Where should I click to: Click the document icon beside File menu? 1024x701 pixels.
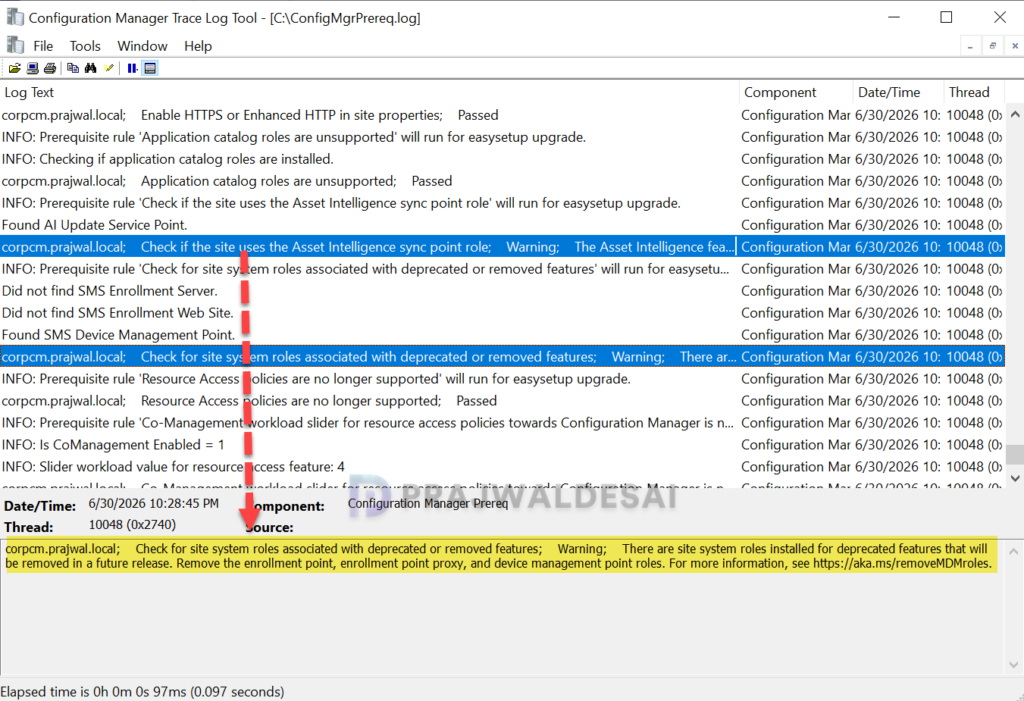pos(14,45)
